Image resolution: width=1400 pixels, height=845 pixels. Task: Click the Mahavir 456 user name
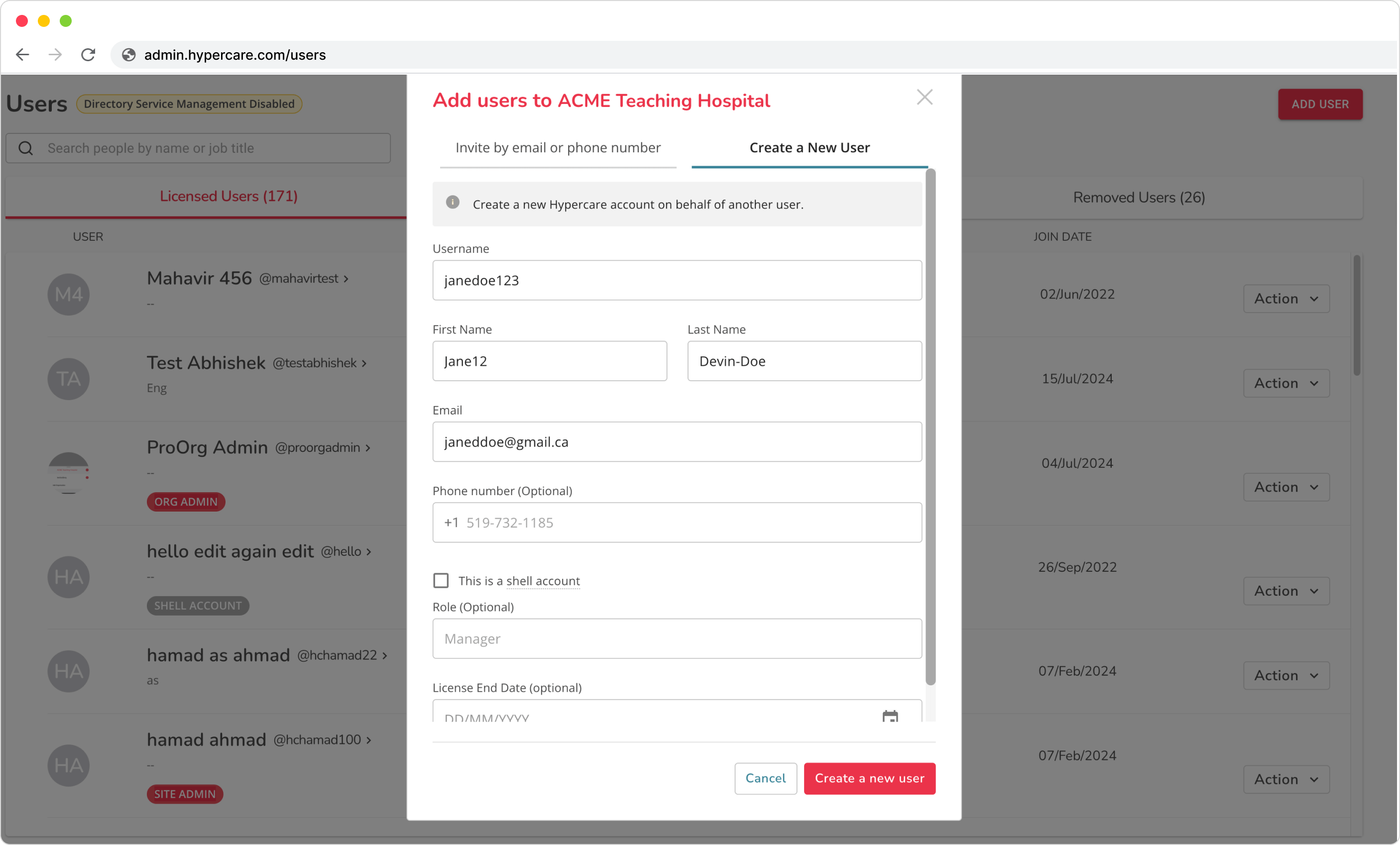click(199, 278)
